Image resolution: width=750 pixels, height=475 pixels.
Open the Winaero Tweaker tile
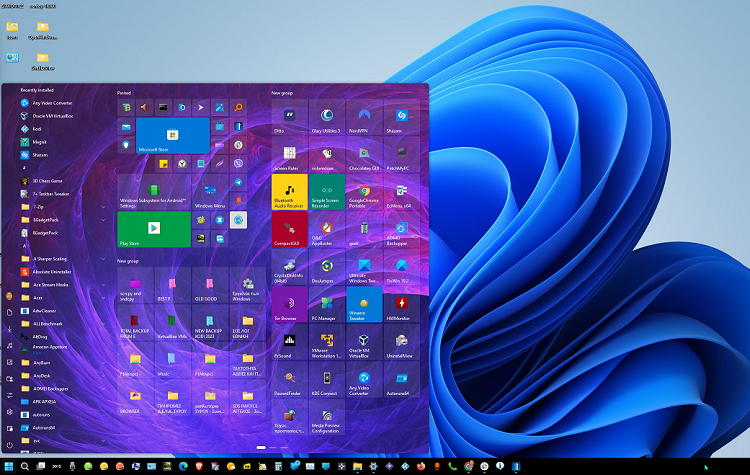(x=364, y=304)
